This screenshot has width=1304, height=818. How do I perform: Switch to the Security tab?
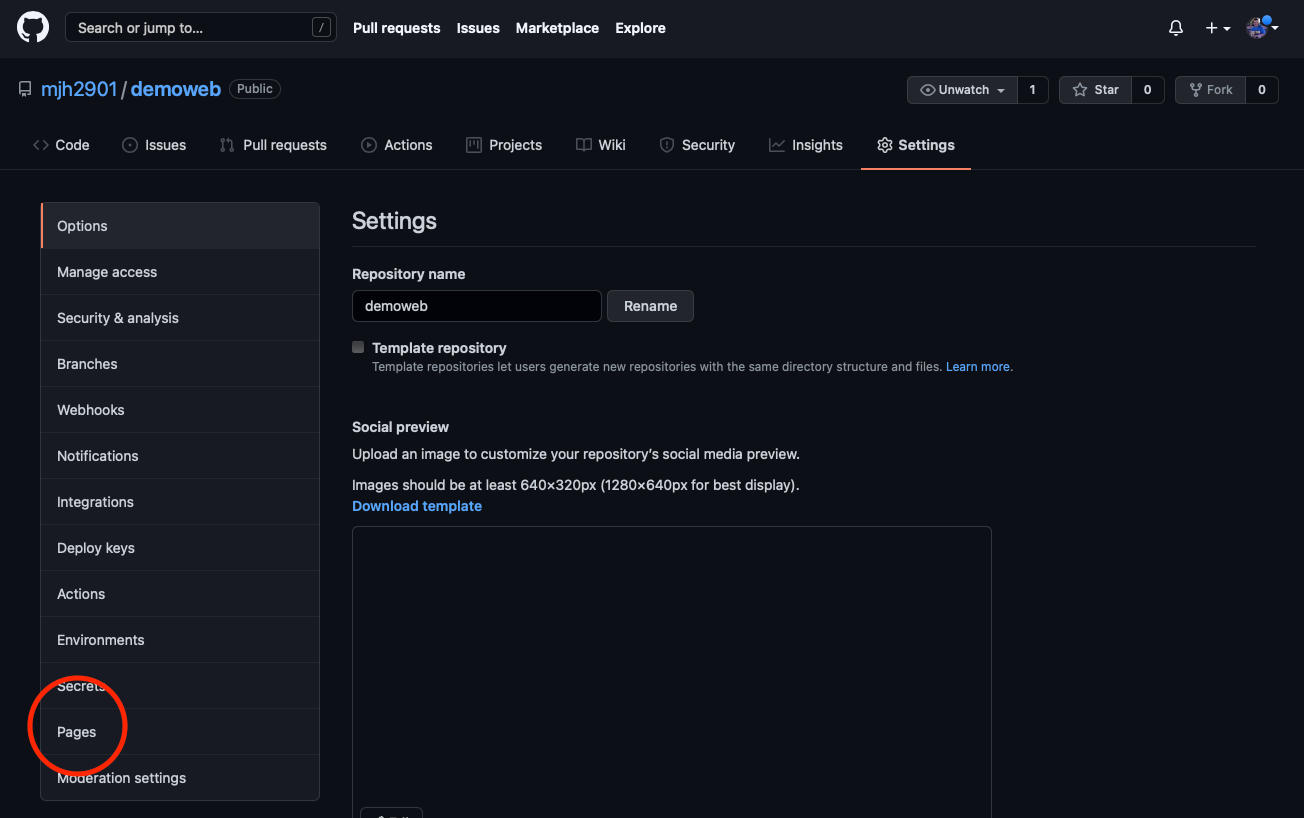pyautogui.click(x=697, y=145)
